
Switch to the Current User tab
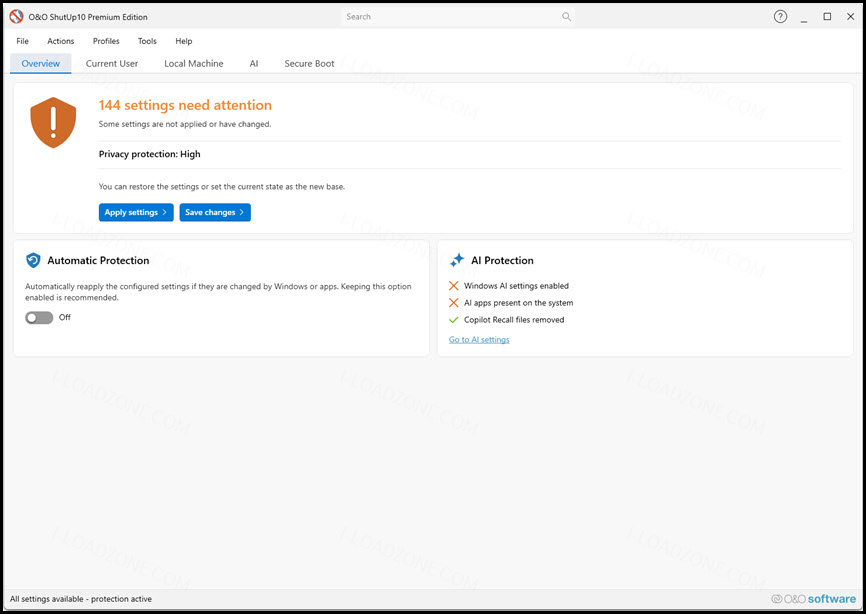click(112, 63)
